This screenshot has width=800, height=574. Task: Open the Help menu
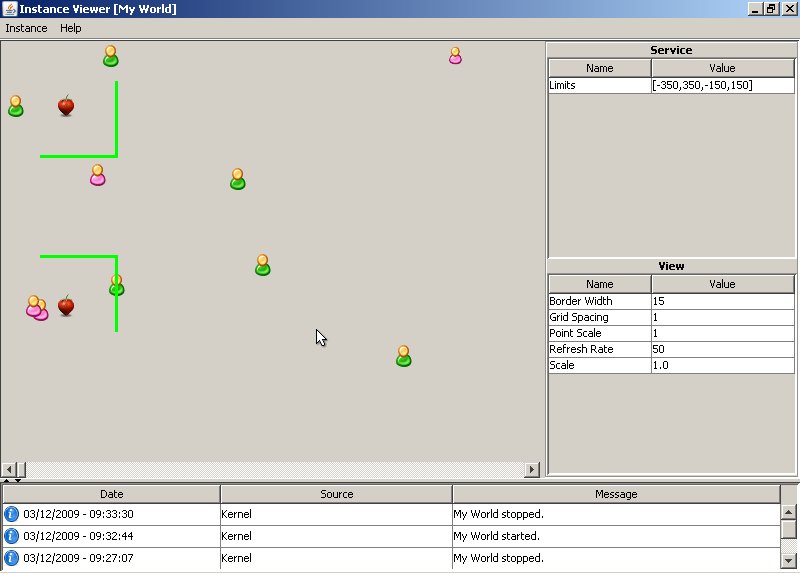point(70,28)
